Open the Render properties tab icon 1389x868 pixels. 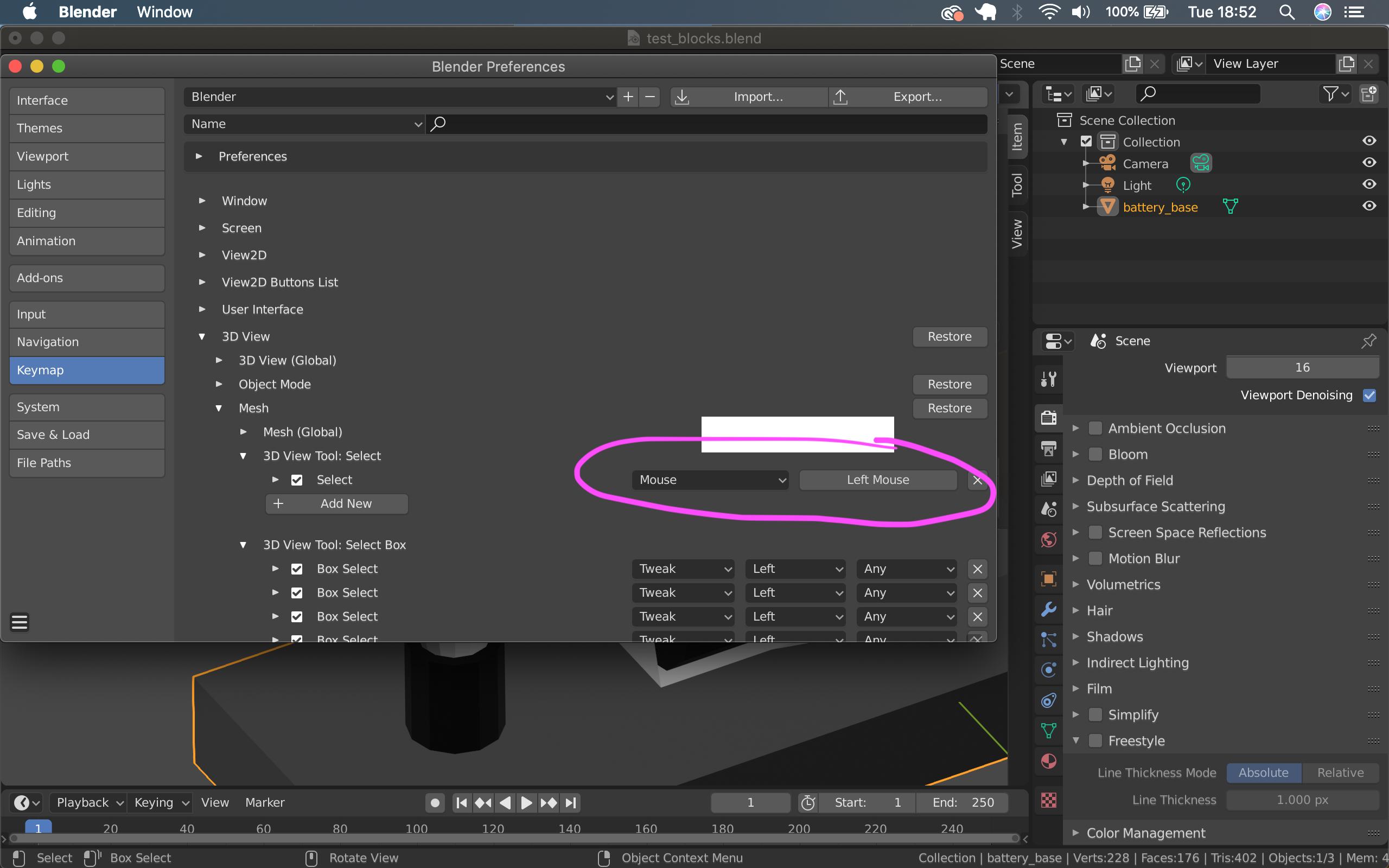[x=1049, y=418]
